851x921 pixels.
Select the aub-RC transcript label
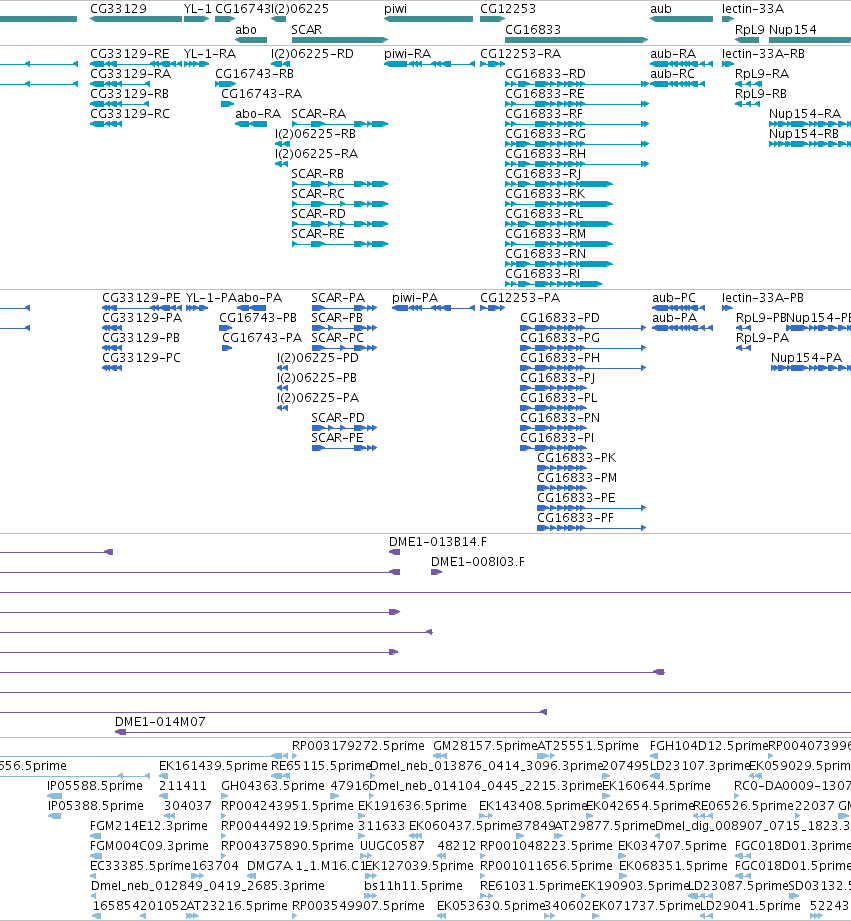click(x=672, y=73)
